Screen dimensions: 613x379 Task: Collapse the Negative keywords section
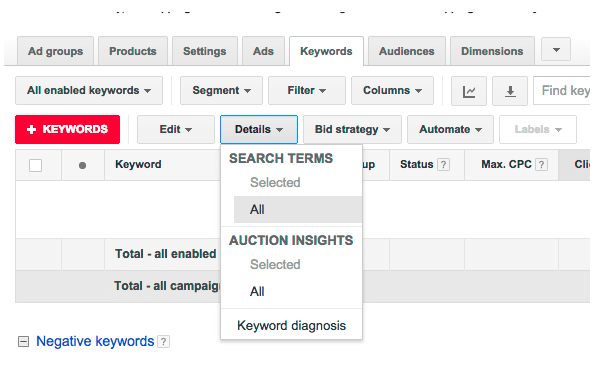23,341
